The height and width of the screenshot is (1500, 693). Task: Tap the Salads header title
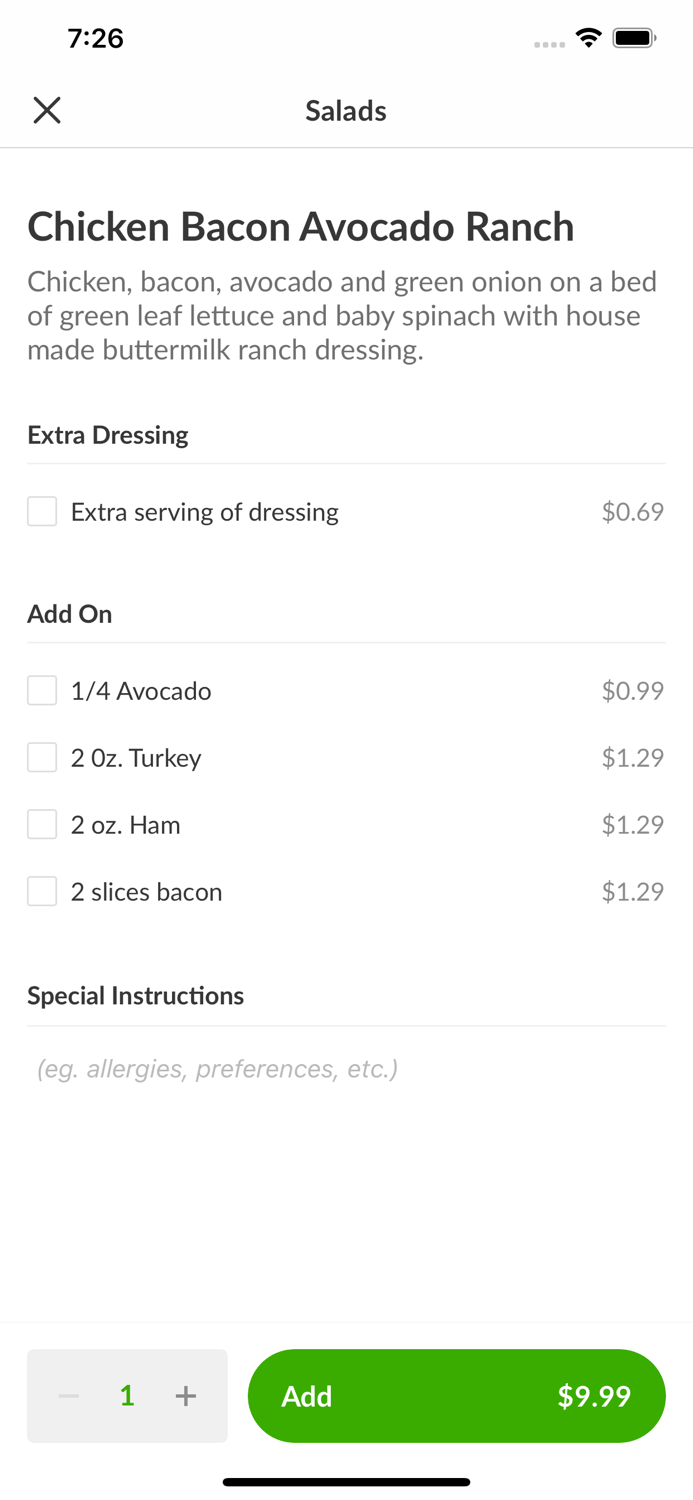coord(346,111)
